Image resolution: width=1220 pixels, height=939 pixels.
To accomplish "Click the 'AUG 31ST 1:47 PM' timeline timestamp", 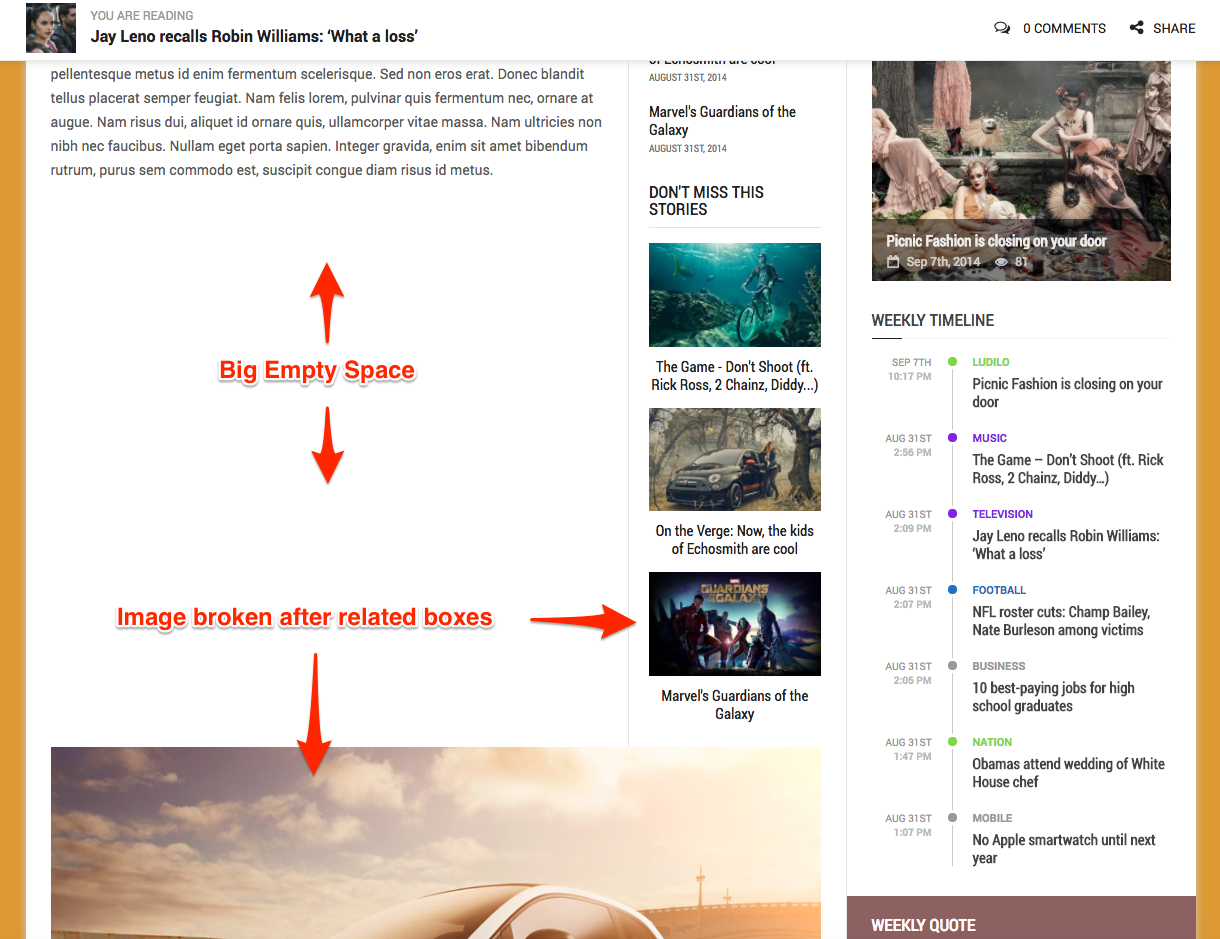I will [909, 749].
